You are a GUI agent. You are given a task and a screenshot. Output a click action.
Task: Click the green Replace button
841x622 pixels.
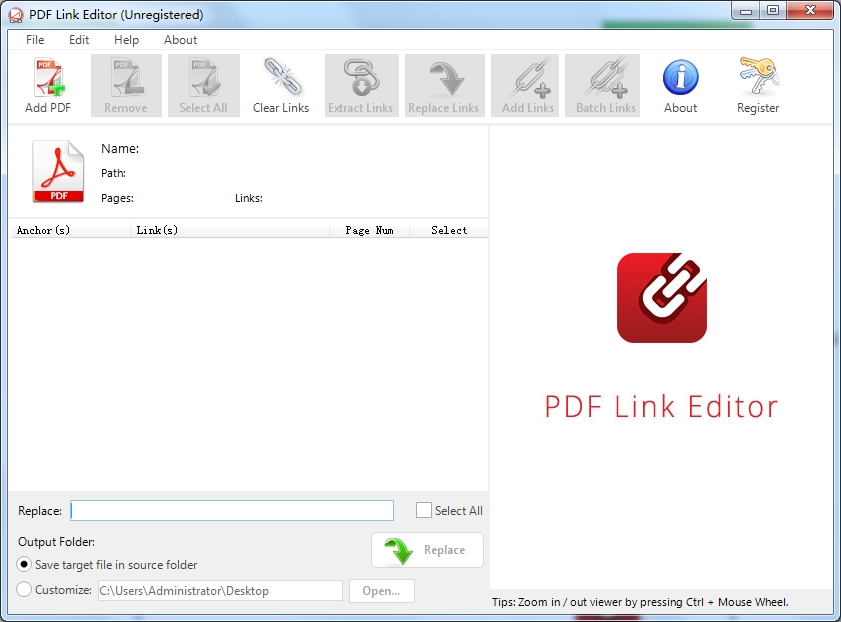427,550
